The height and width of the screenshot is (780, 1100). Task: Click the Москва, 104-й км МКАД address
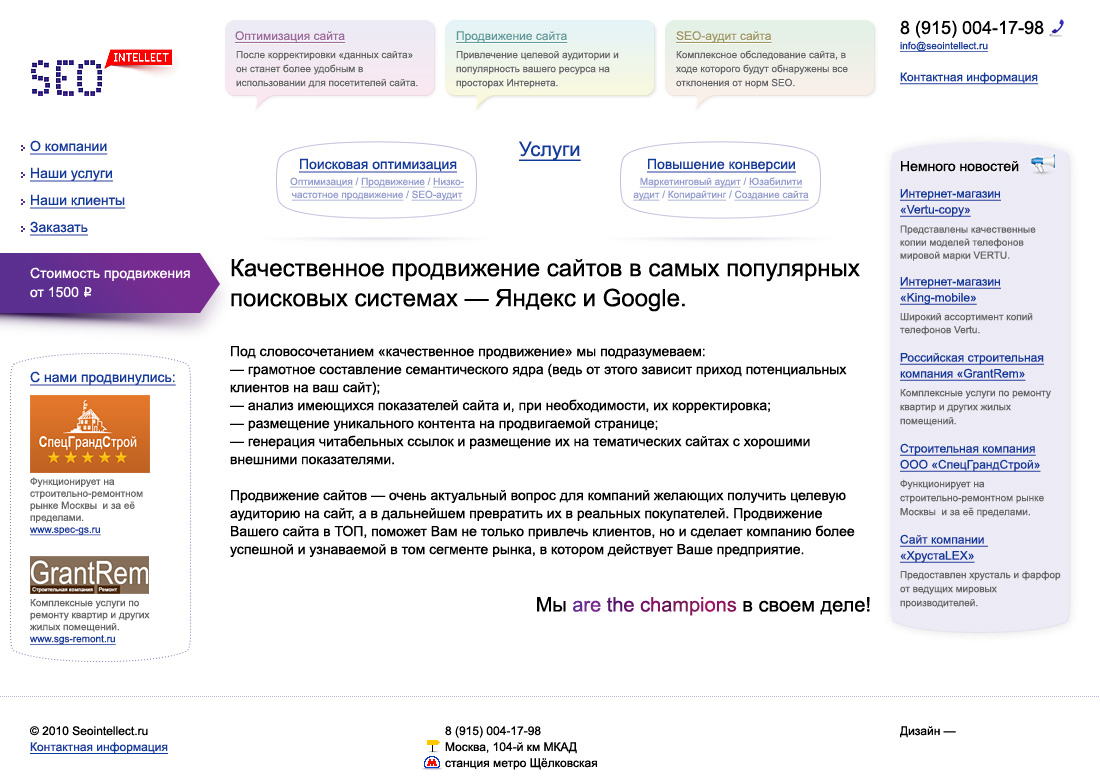511,747
